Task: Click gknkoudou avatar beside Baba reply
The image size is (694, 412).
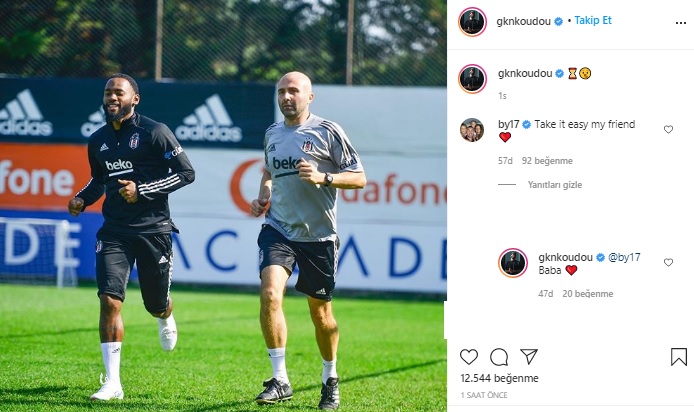Action: point(513,263)
